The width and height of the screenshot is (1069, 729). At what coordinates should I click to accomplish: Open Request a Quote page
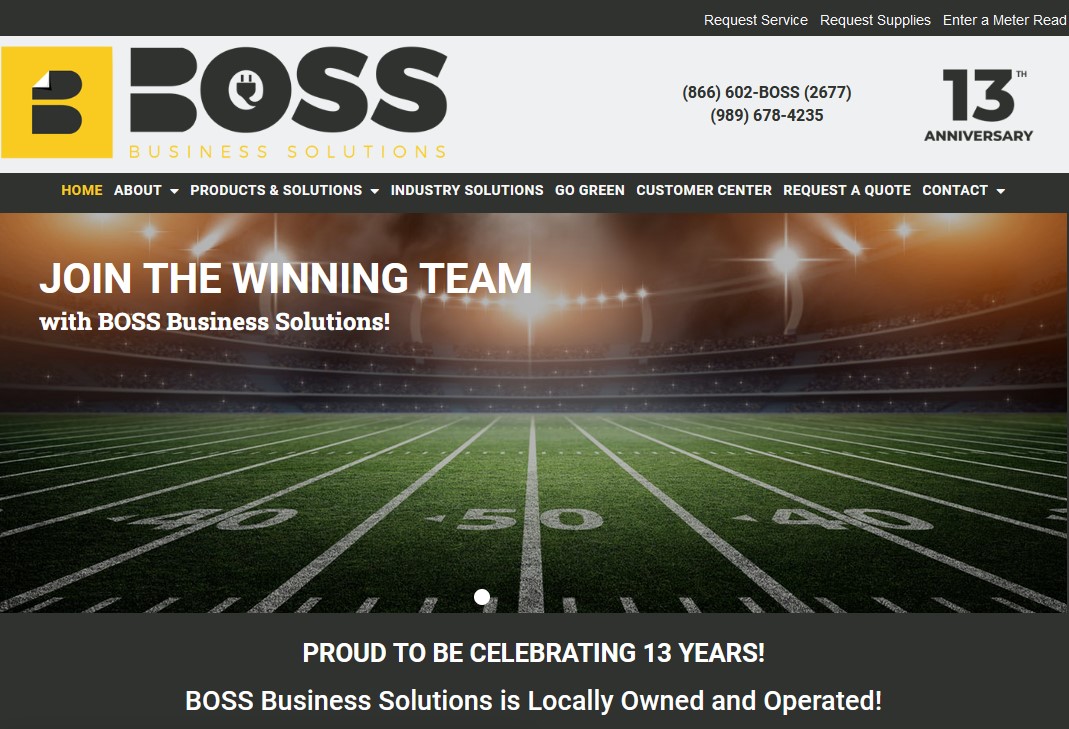tap(847, 190)
